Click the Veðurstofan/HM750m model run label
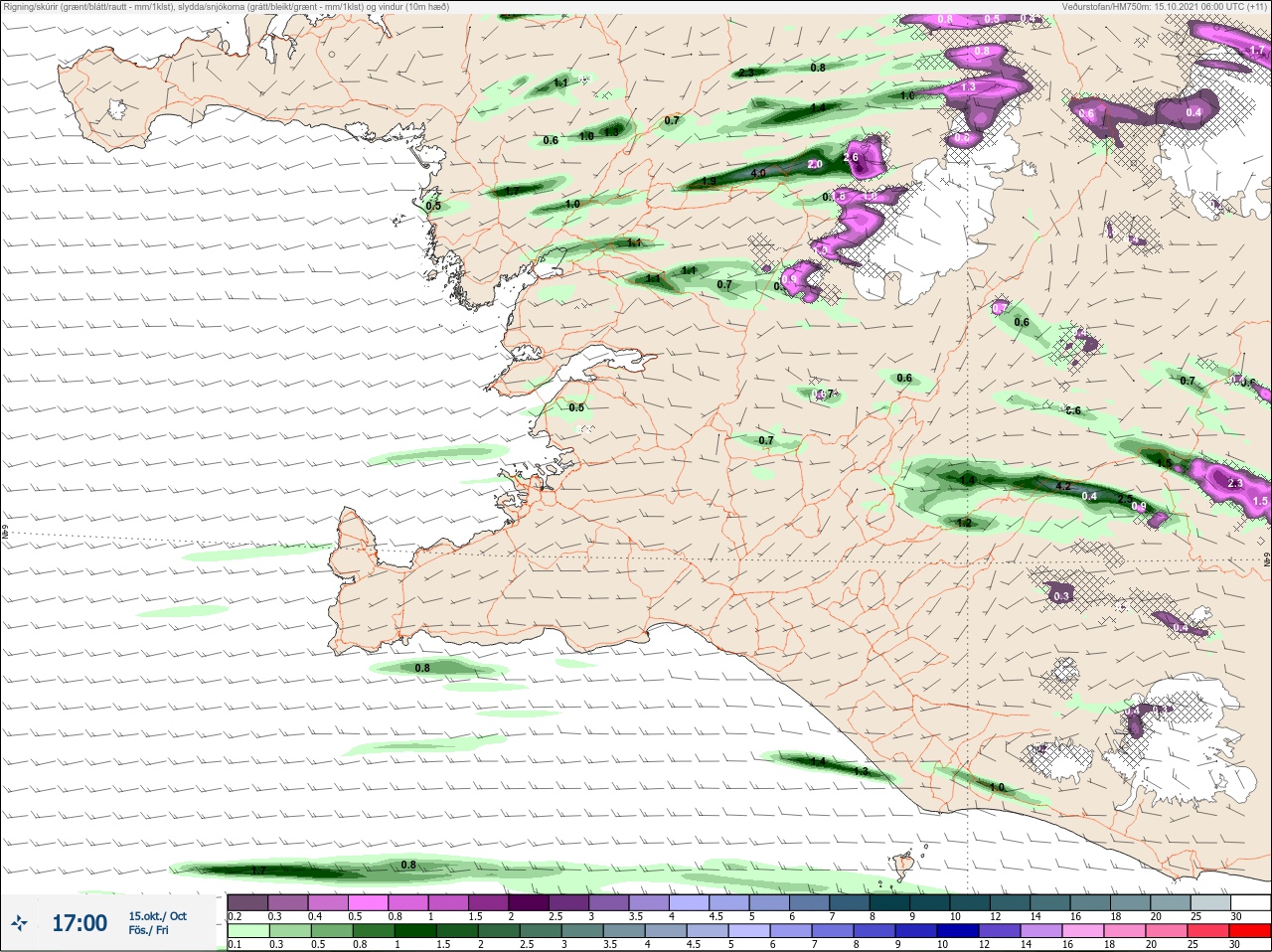 pyautogui.click(x=1165, y=6)
